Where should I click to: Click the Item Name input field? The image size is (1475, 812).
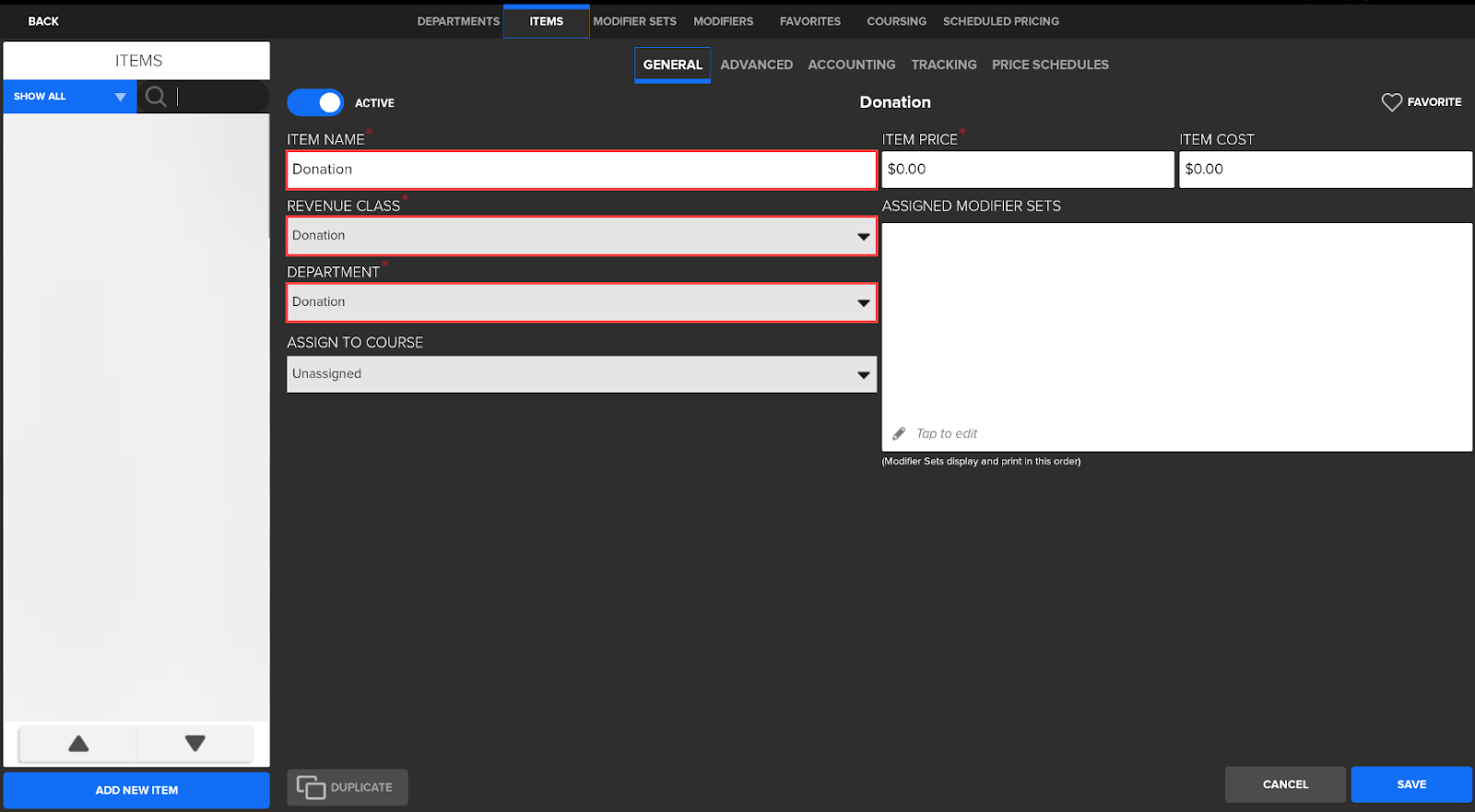581,170
